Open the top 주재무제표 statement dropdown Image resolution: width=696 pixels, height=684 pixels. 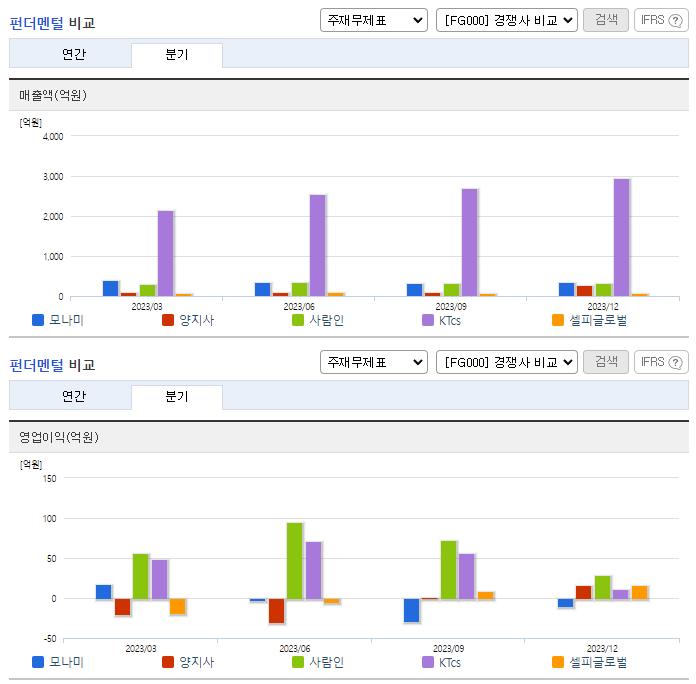[373, 20]
